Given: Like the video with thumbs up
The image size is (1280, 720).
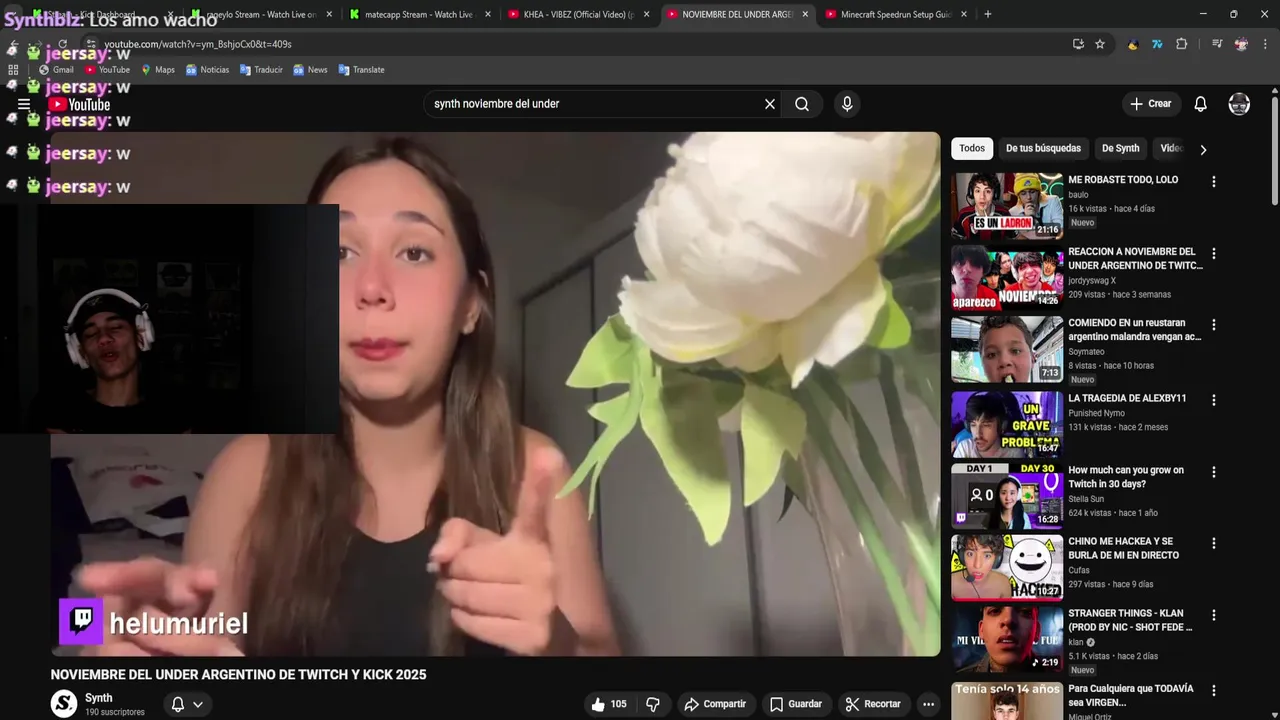Looking at the screenshot, I should [x=609, y=704].
